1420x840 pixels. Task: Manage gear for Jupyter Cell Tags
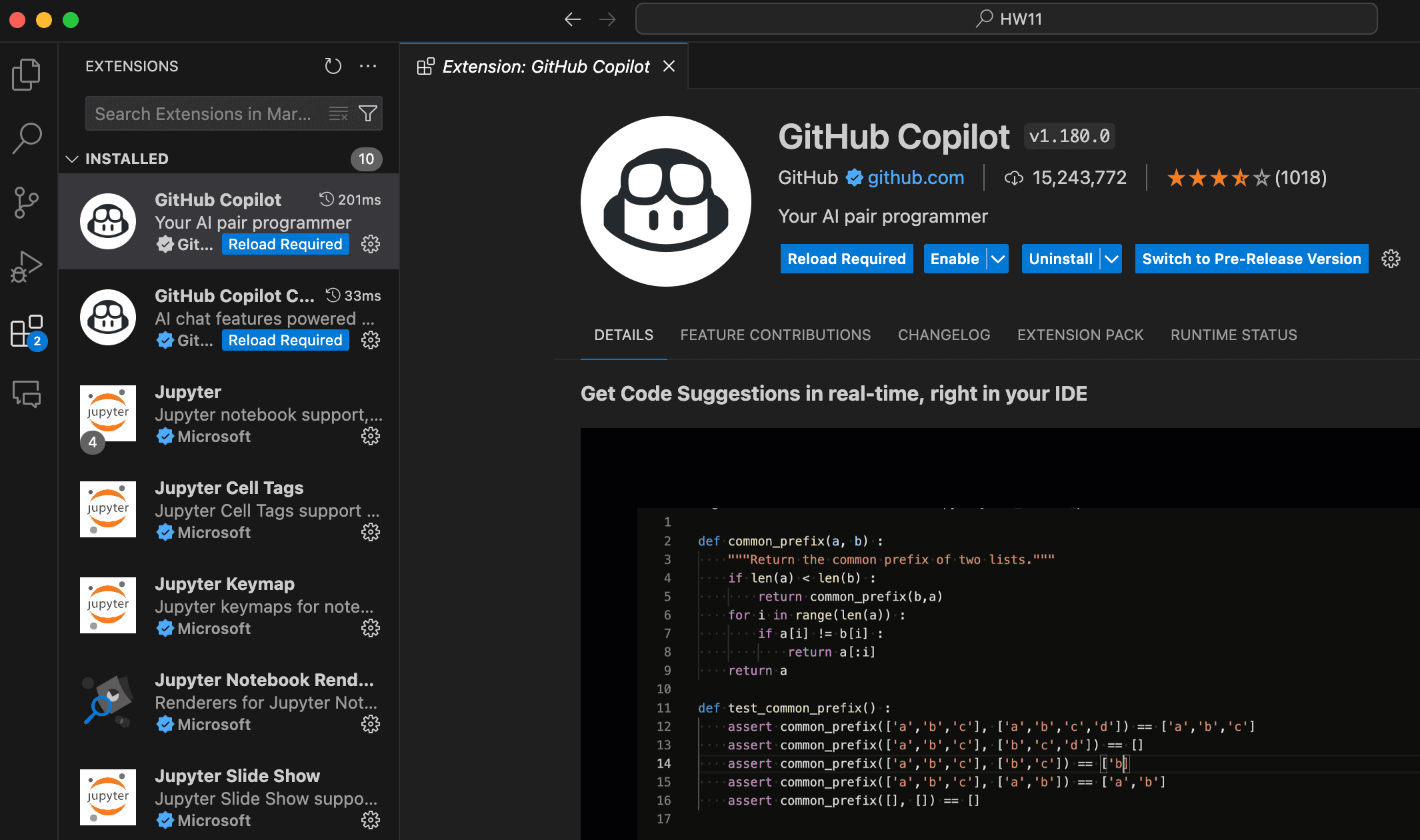coord(371,532)
